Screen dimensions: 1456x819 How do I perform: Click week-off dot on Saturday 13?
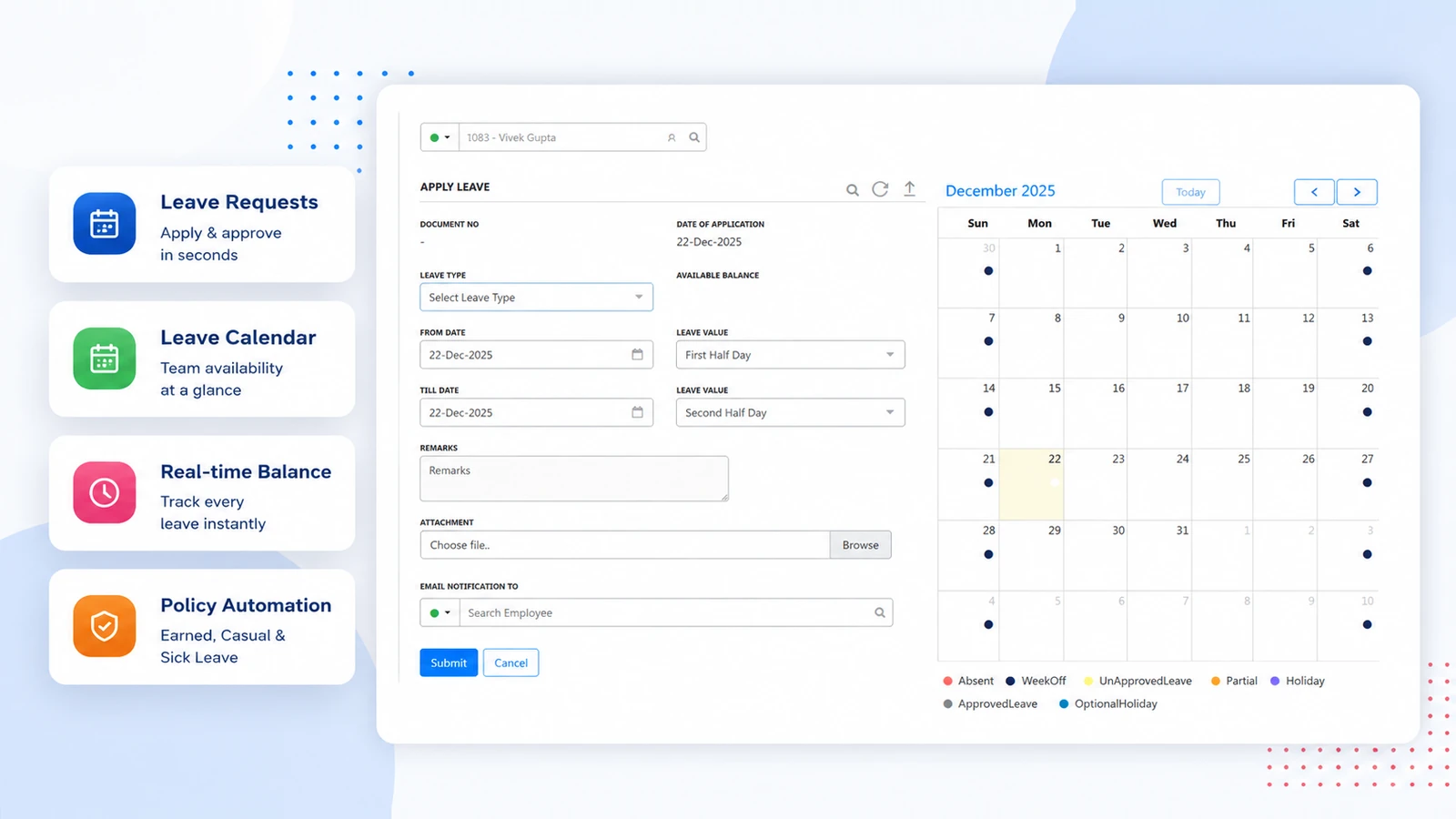pos(1367,341)
